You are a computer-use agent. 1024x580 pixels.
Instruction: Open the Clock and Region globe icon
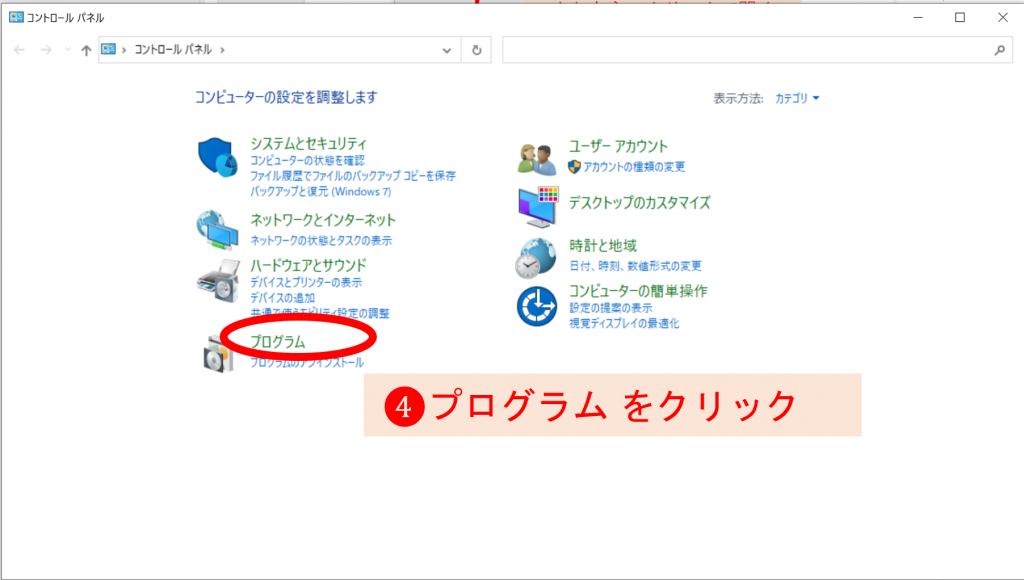[x=536, y=258]
